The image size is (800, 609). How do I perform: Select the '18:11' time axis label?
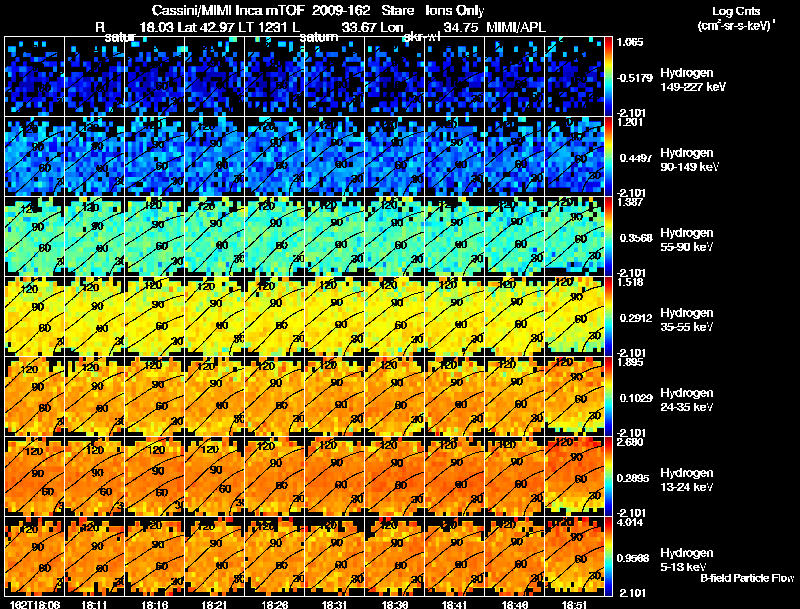93,604
